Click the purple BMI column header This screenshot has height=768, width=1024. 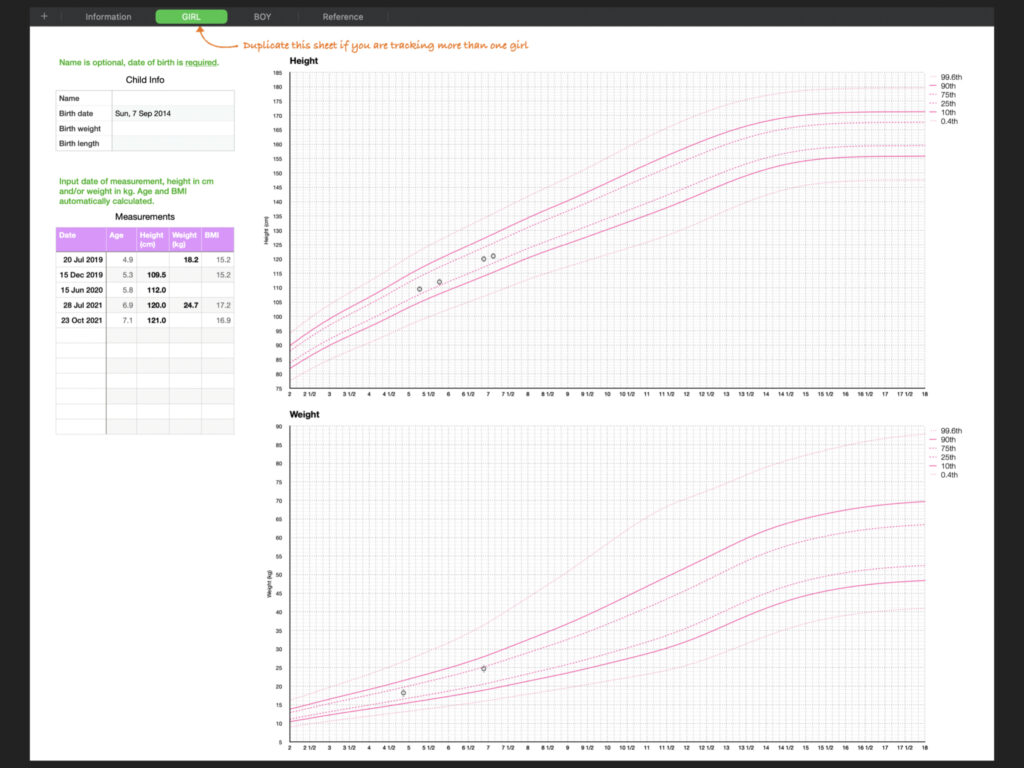coord(218,239)
